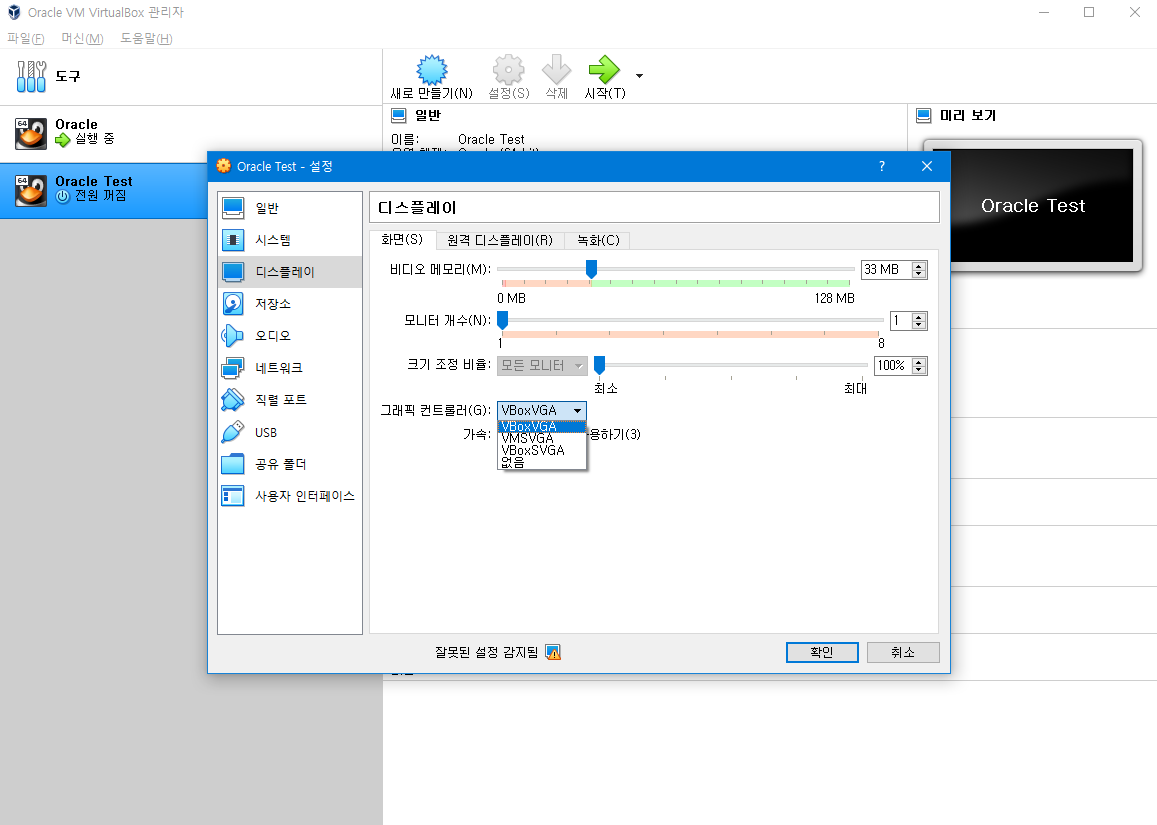Increase monitor count with the up stepper
This screenshot has width=1157, height=825.
[919, 317]
